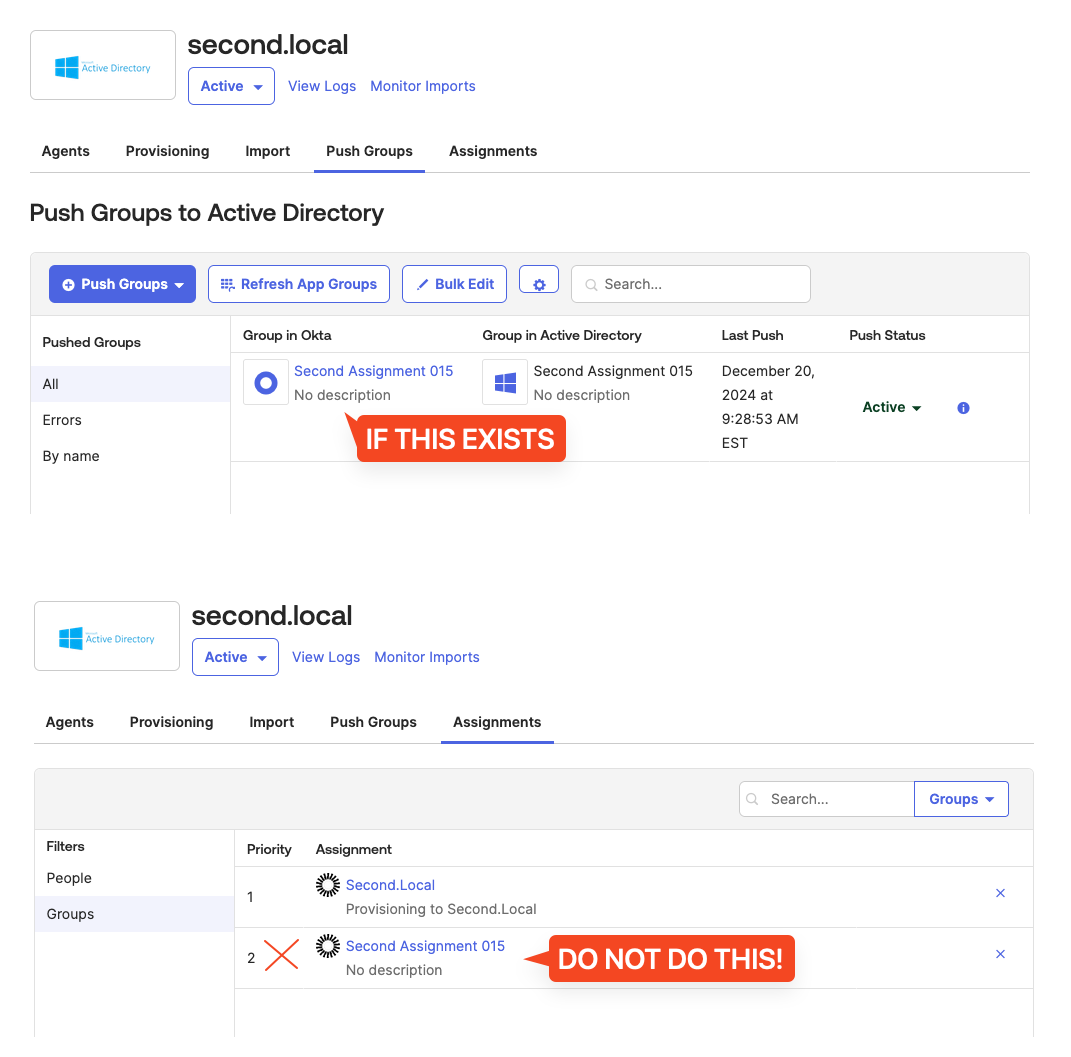Switch to the Agents tab
Screen dimensions: 1071x1057
[x=65, y=151]
